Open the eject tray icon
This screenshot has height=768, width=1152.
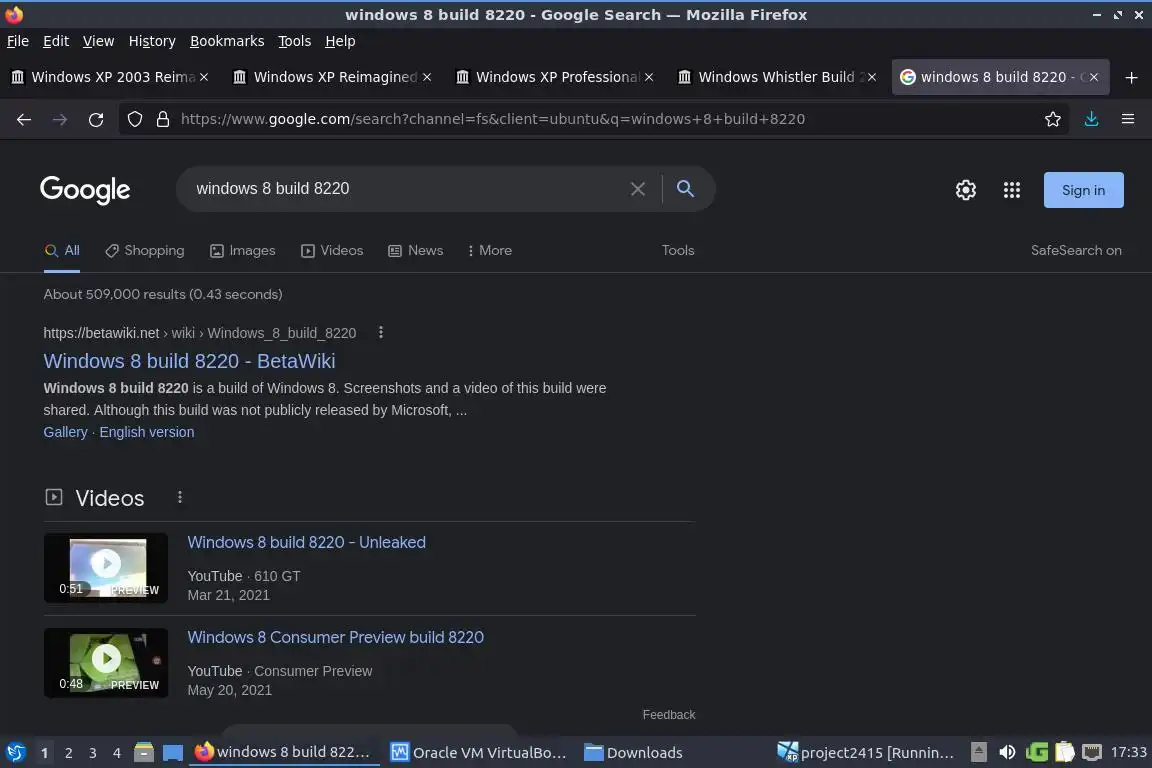pyautogui.click(x=979, y=752)
